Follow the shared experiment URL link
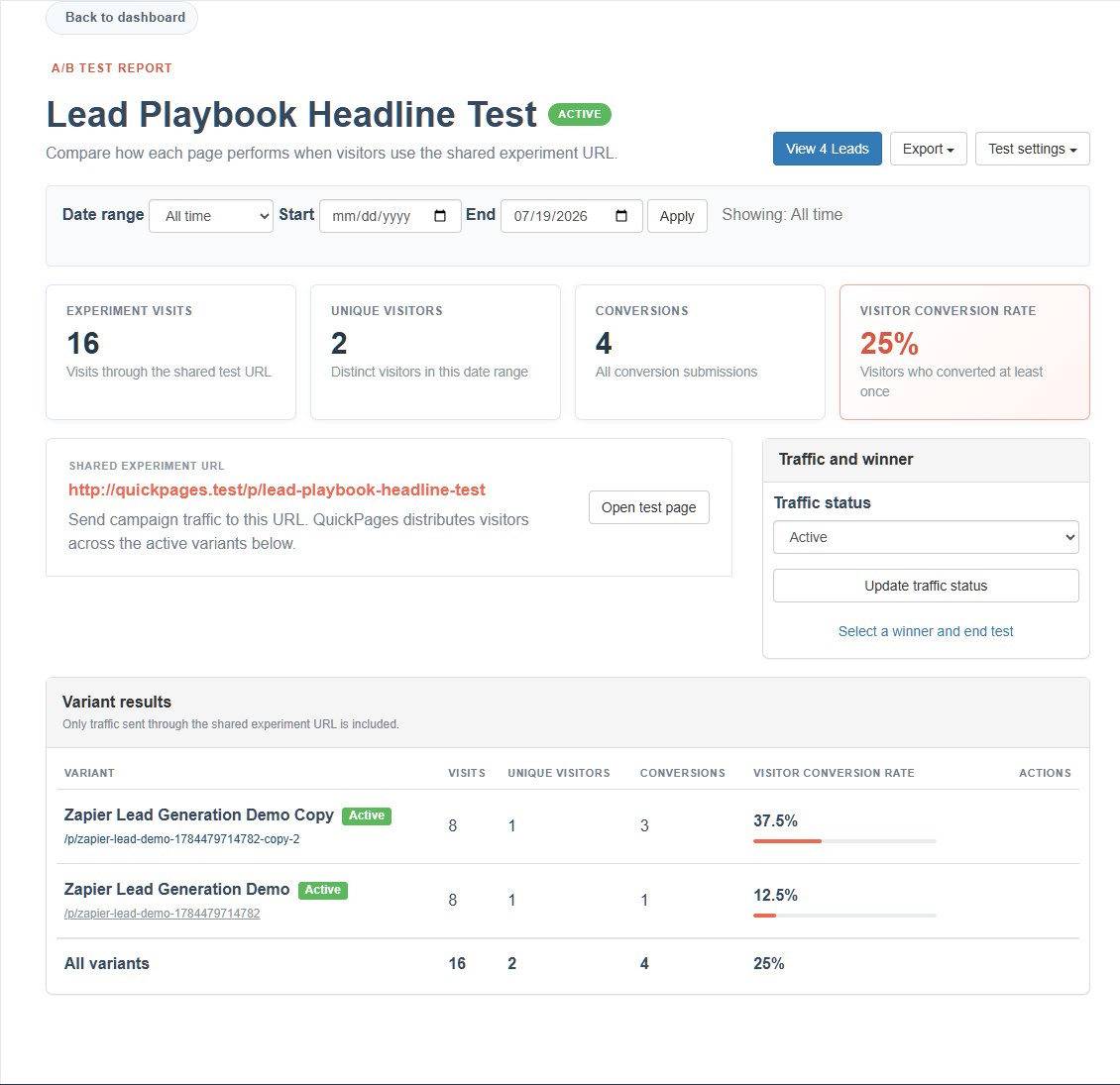 [x=277, y=490]
